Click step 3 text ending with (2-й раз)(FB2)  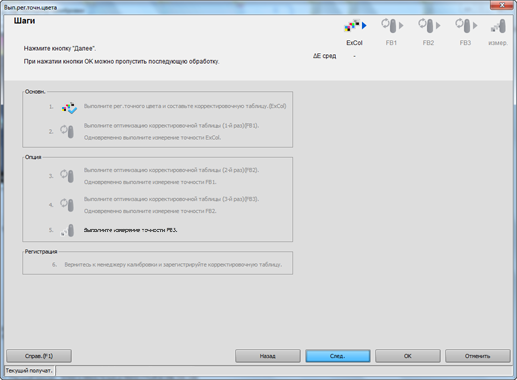point(171,170)
